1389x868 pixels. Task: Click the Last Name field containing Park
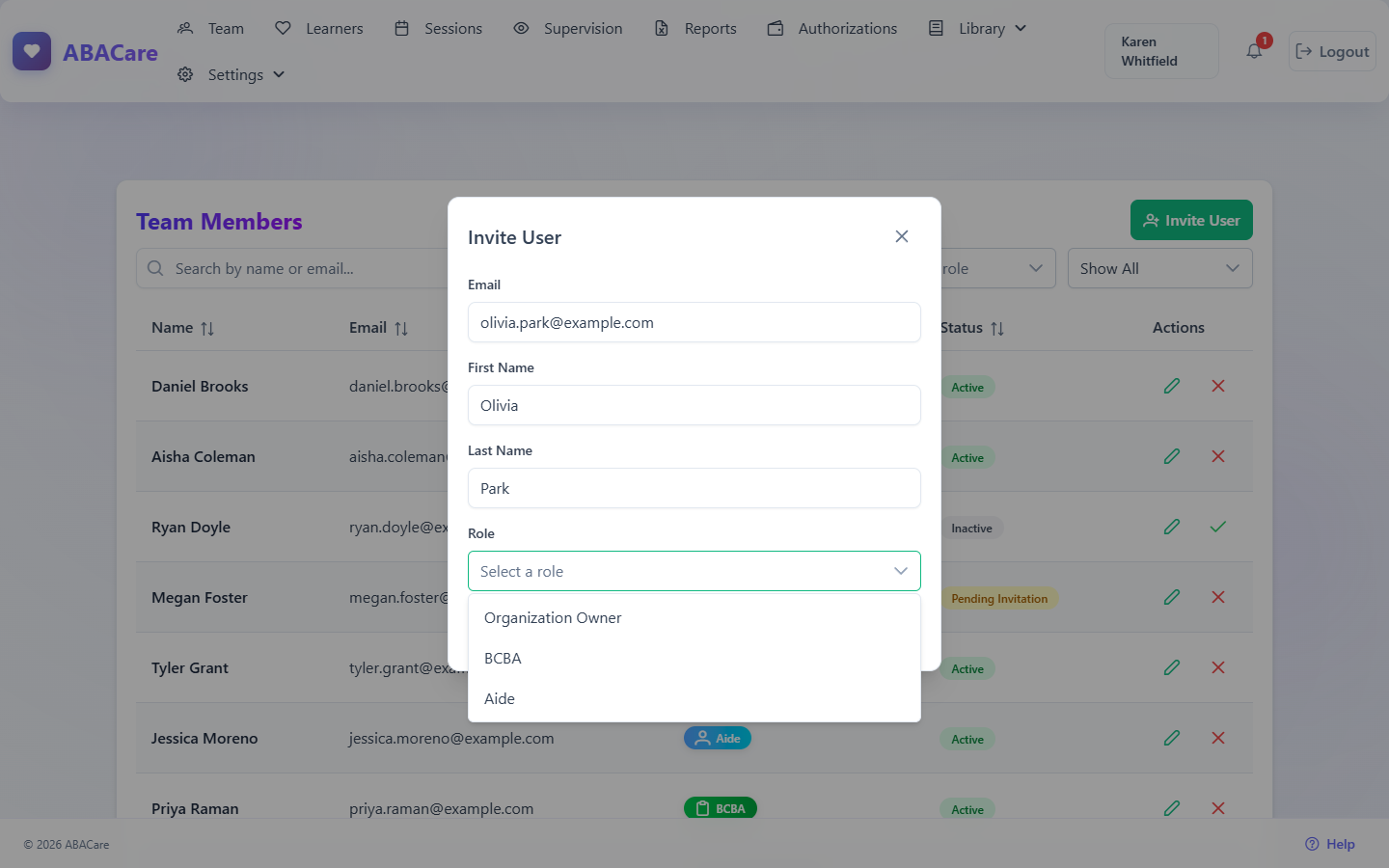coord(694,488)
